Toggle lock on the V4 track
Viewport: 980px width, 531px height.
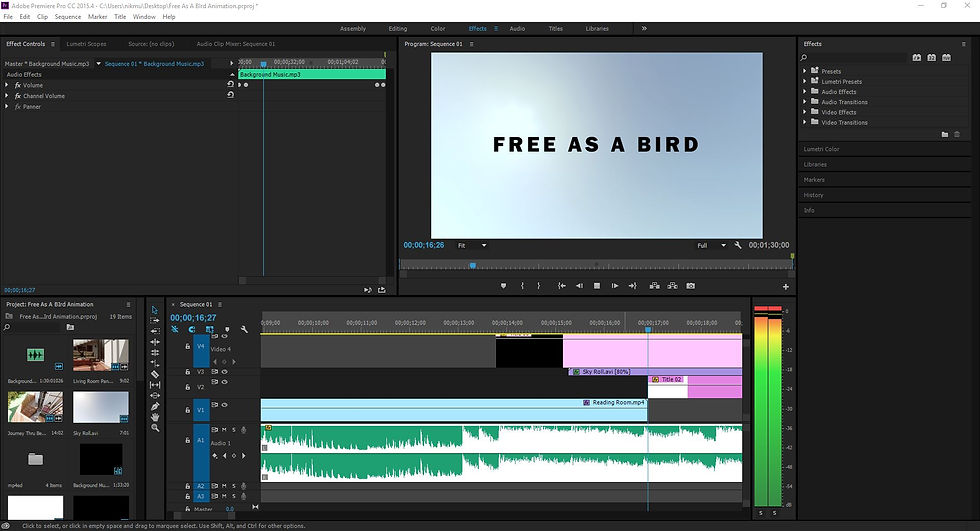[188, 346]
